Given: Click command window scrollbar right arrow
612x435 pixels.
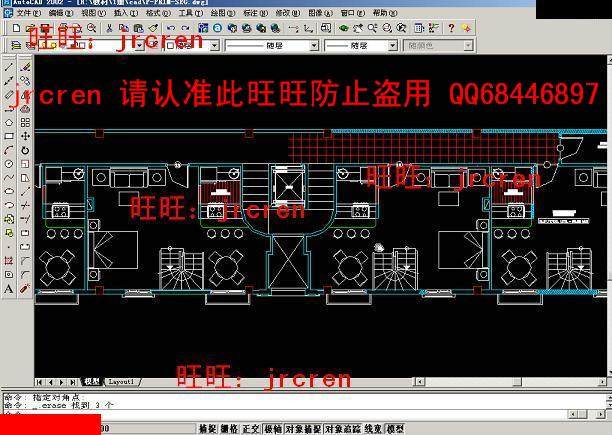Looking at the screenshot, I should 601,414.
